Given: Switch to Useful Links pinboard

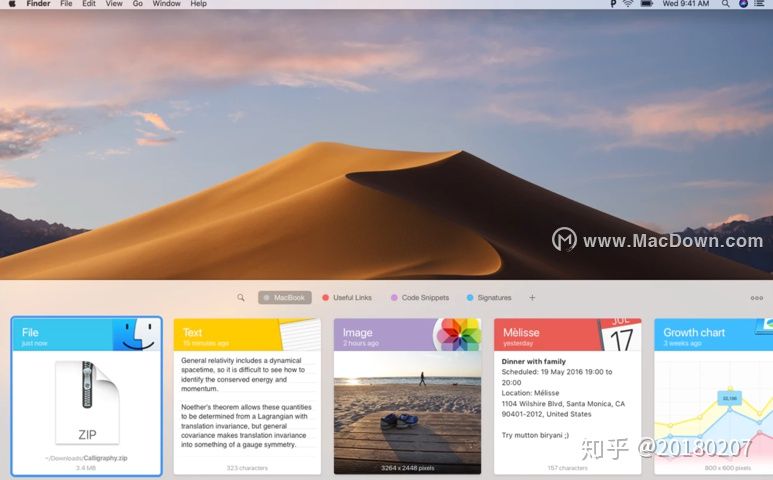Looking at the screenshot, I should coord(346,298).
